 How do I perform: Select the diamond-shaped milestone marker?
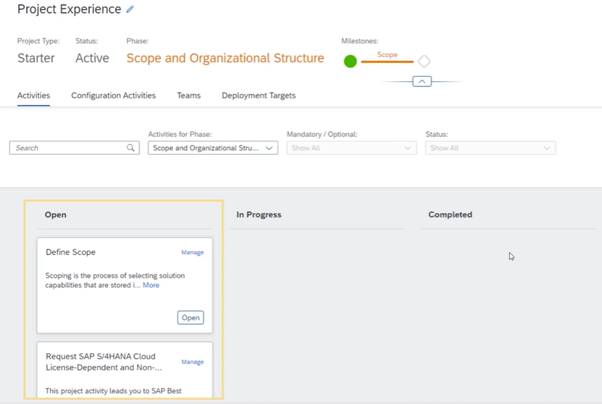(424, 61)
